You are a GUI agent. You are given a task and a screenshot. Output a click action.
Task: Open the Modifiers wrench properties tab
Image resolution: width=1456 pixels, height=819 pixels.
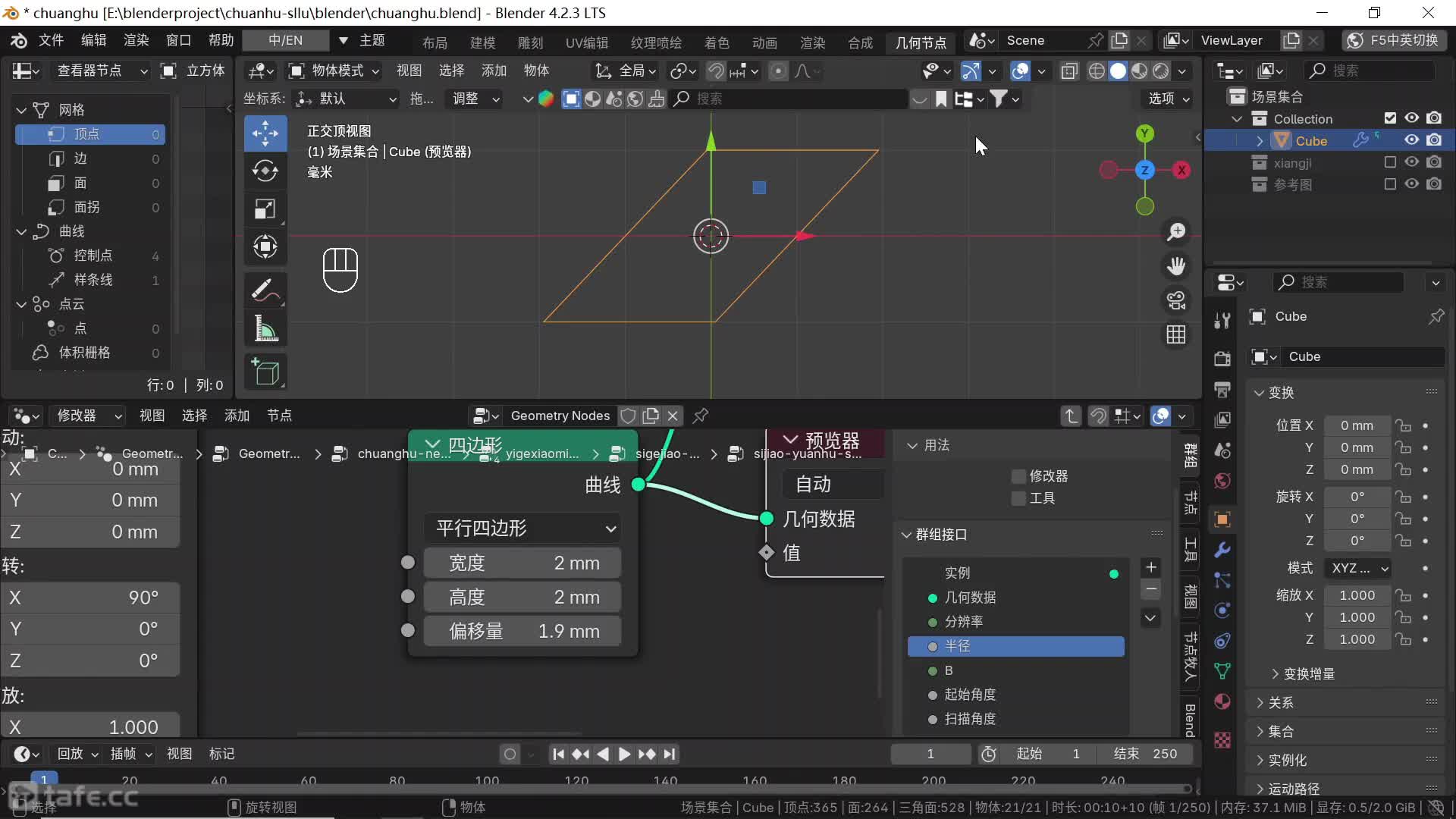click(1222, 550)
